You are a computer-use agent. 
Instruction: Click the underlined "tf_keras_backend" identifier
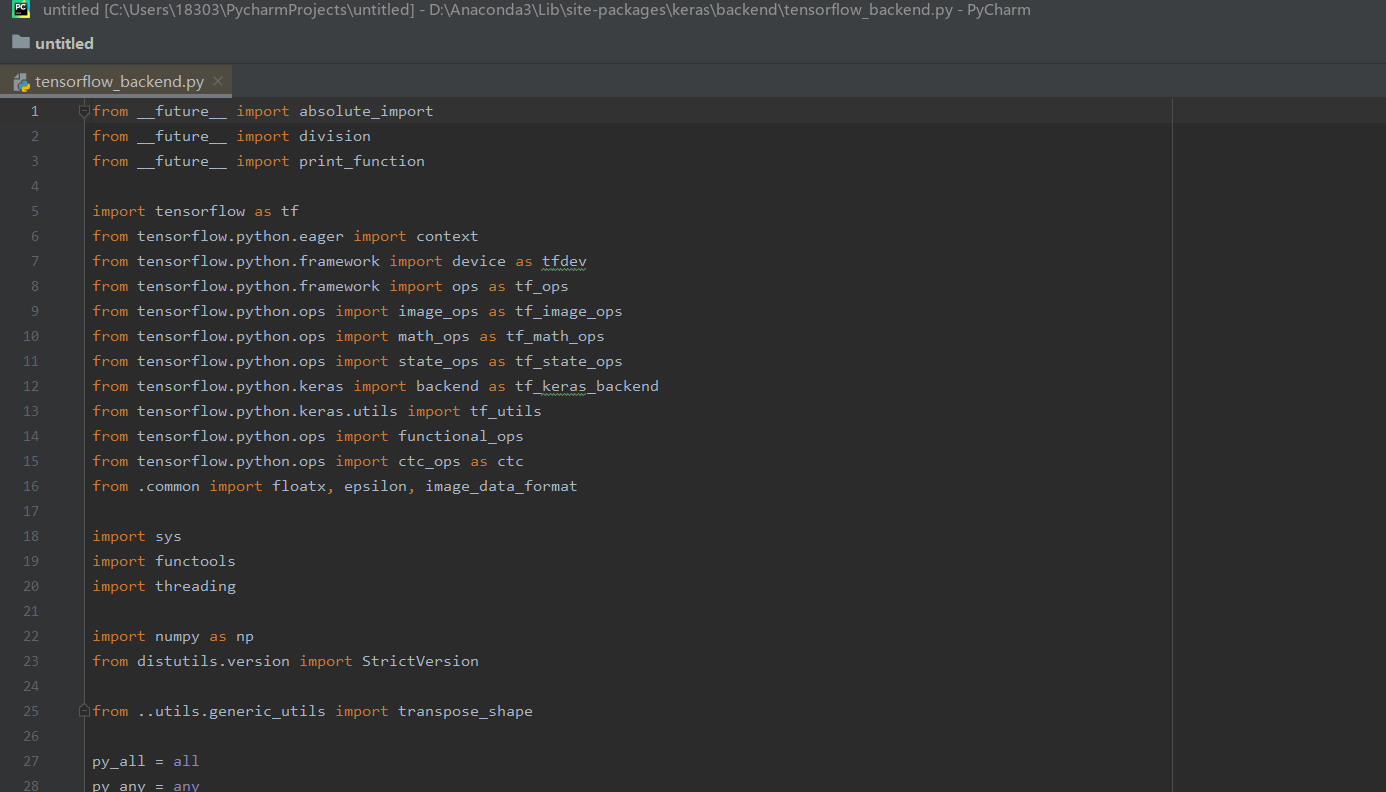586,386
